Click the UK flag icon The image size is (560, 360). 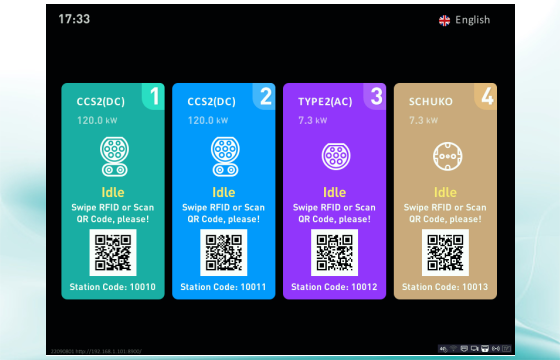coord(444,21)
